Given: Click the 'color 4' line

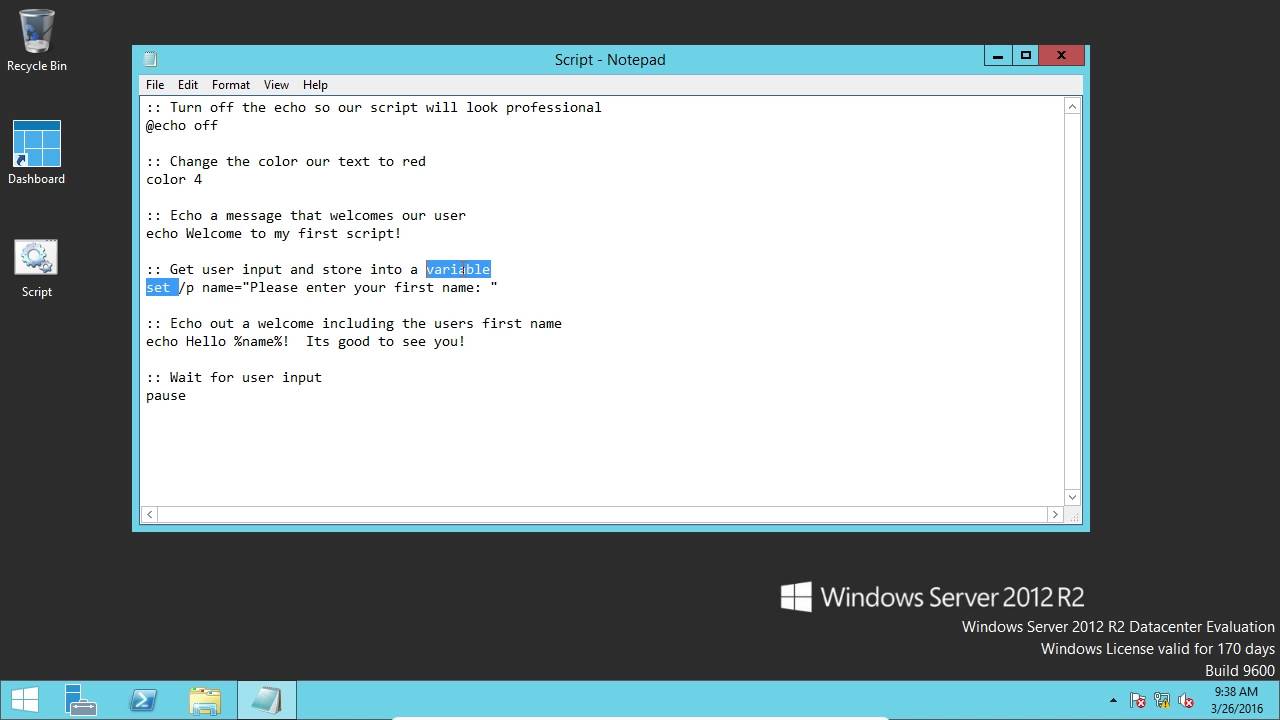Looking at the screenshot, I should coord(174,179).
